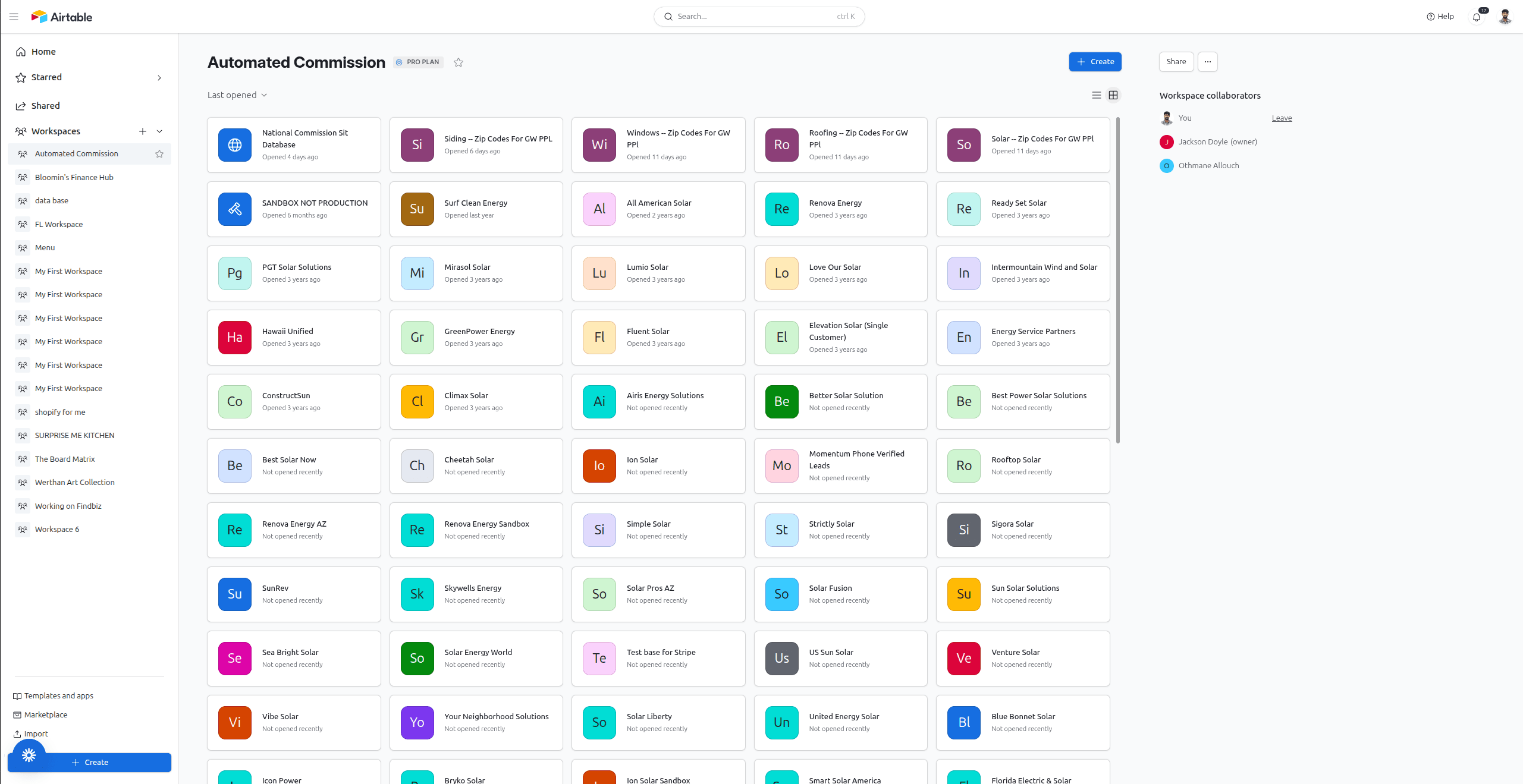The height and width of the screenshot is (784, 1523).
Task: Expand the Starred section
Action: point(159,78)
